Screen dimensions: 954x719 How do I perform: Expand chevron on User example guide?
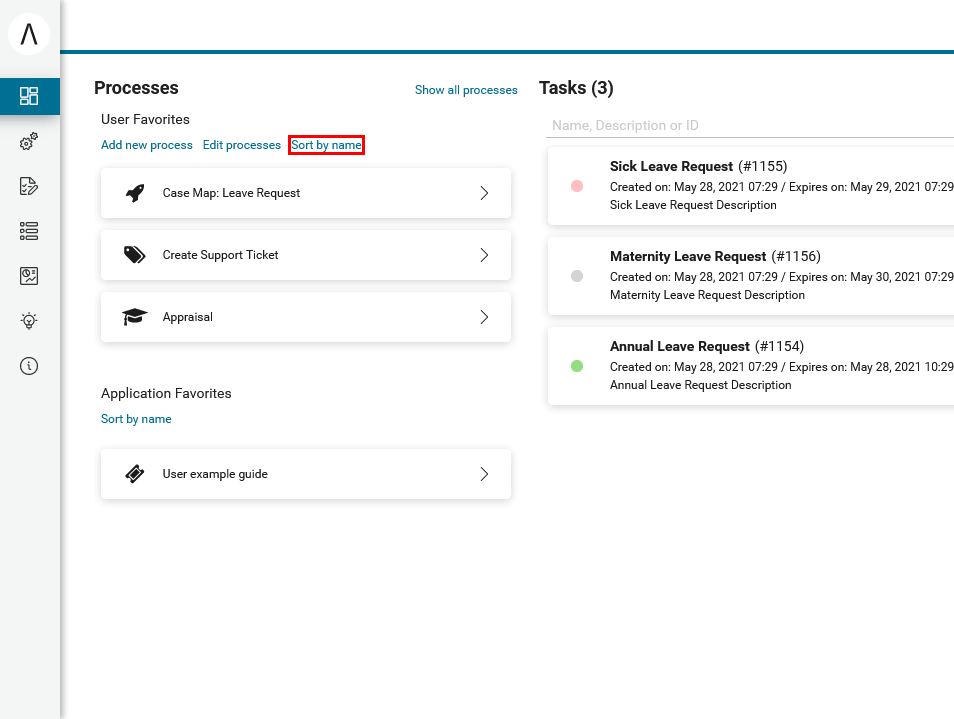pyautogui.click(x=484, y=474)
